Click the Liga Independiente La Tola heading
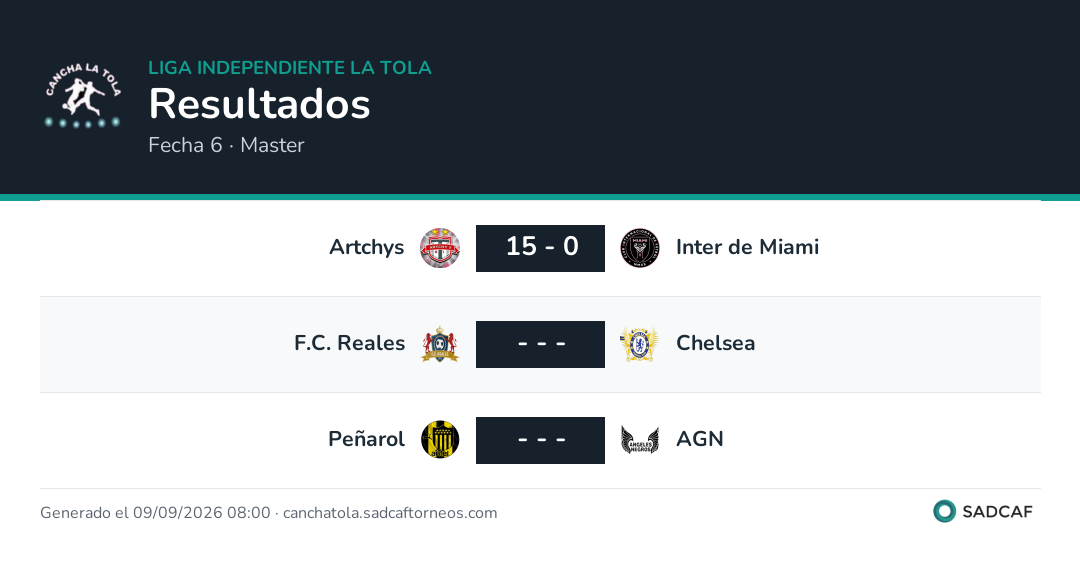Screen dimensions: 1080x564 290,67
